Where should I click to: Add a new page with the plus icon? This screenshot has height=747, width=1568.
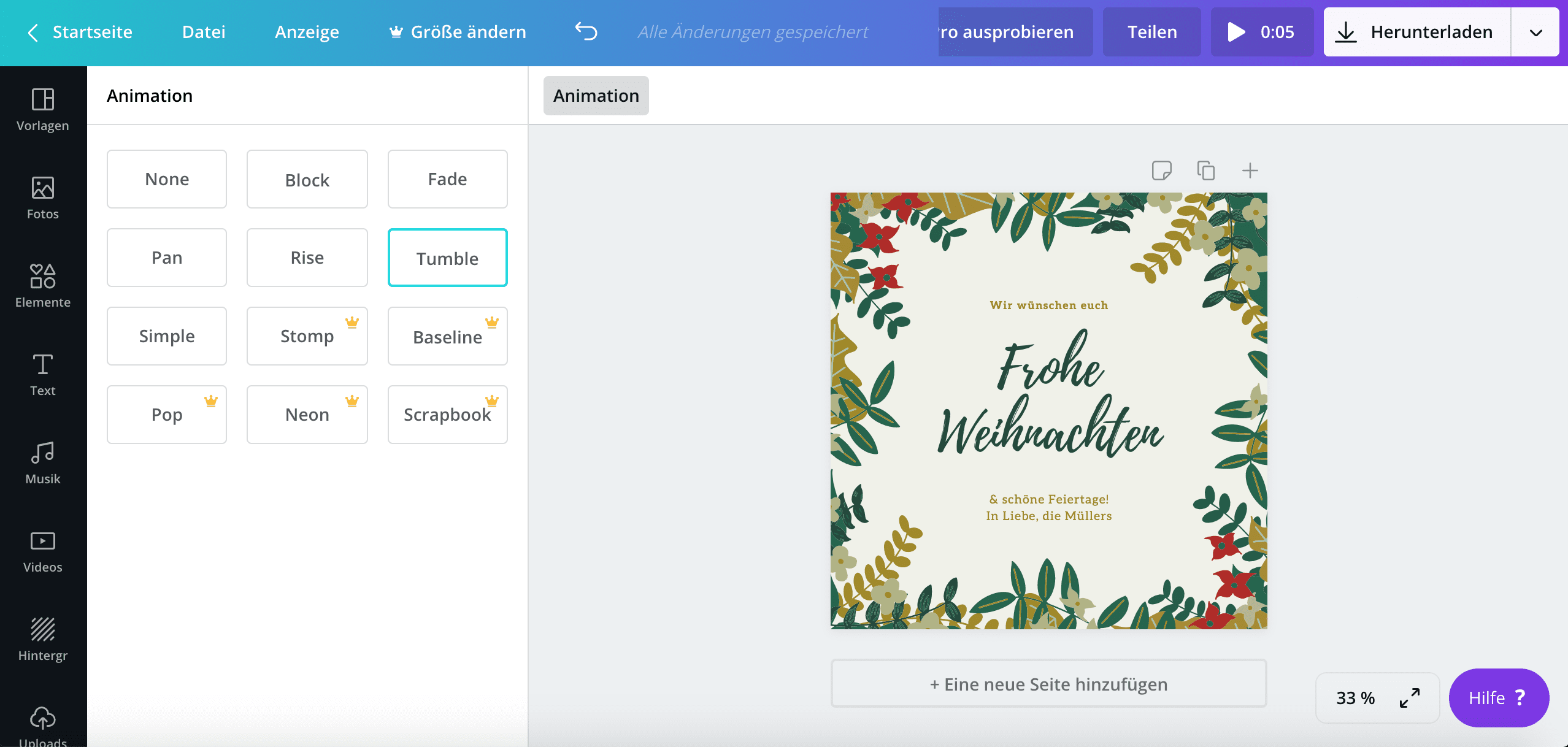[1250, 170]
